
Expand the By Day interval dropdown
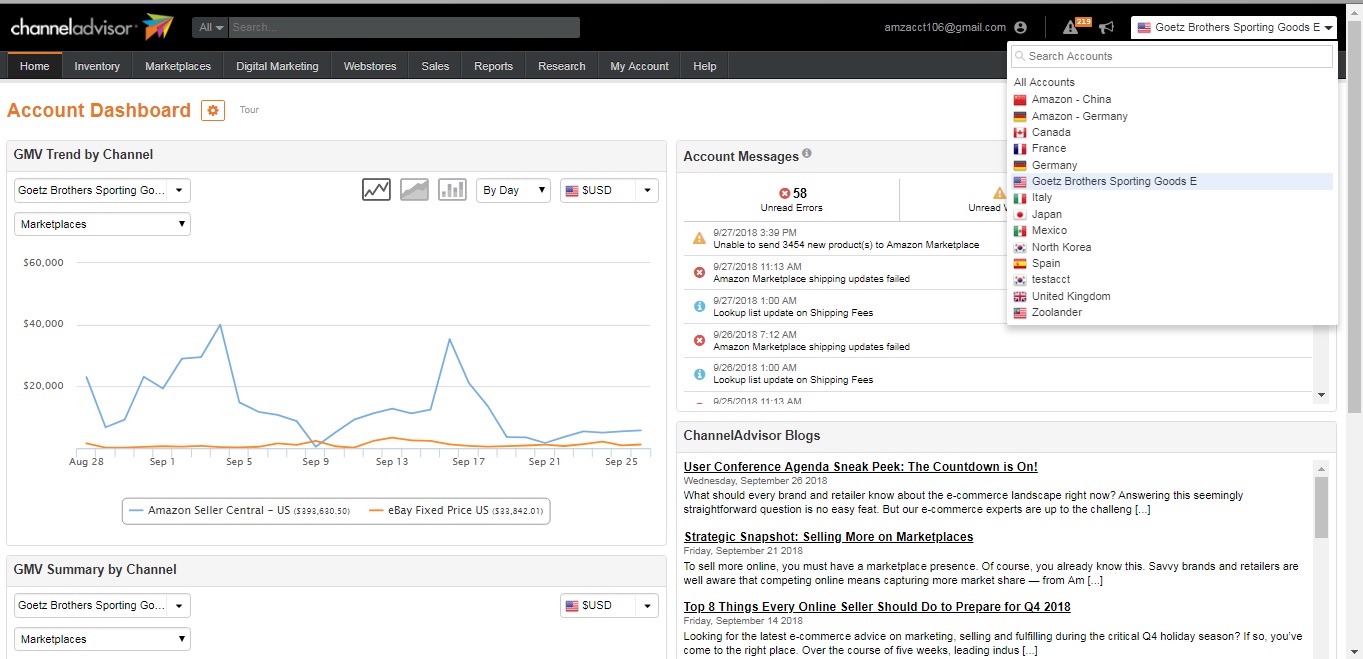click(x=513, y=190)
